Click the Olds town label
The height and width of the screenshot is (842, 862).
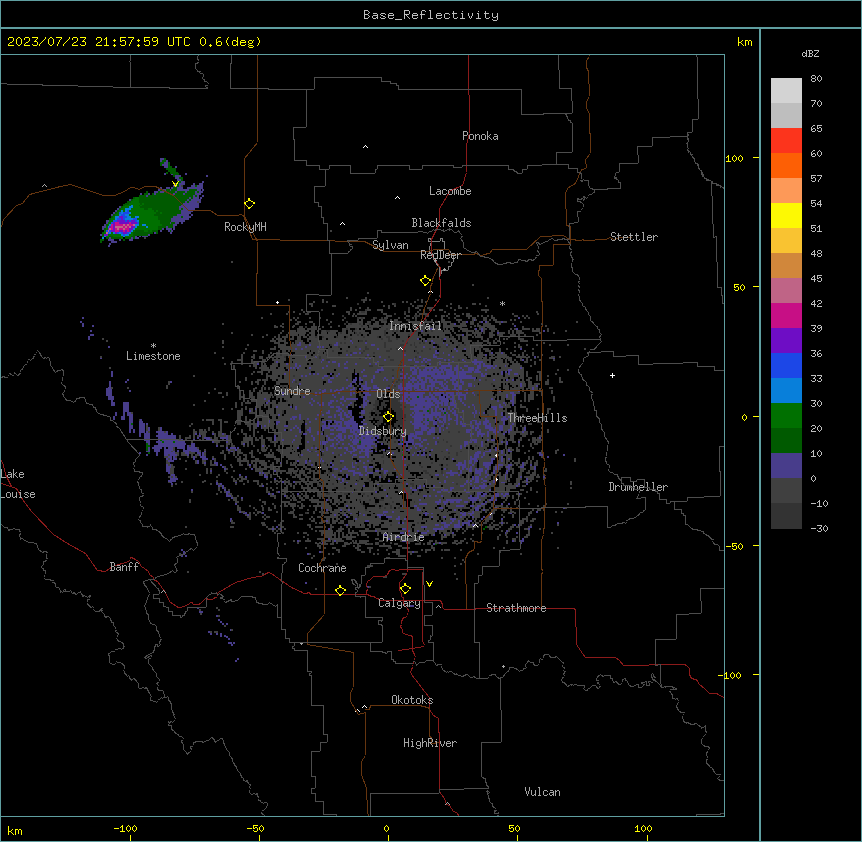[388, 394]
